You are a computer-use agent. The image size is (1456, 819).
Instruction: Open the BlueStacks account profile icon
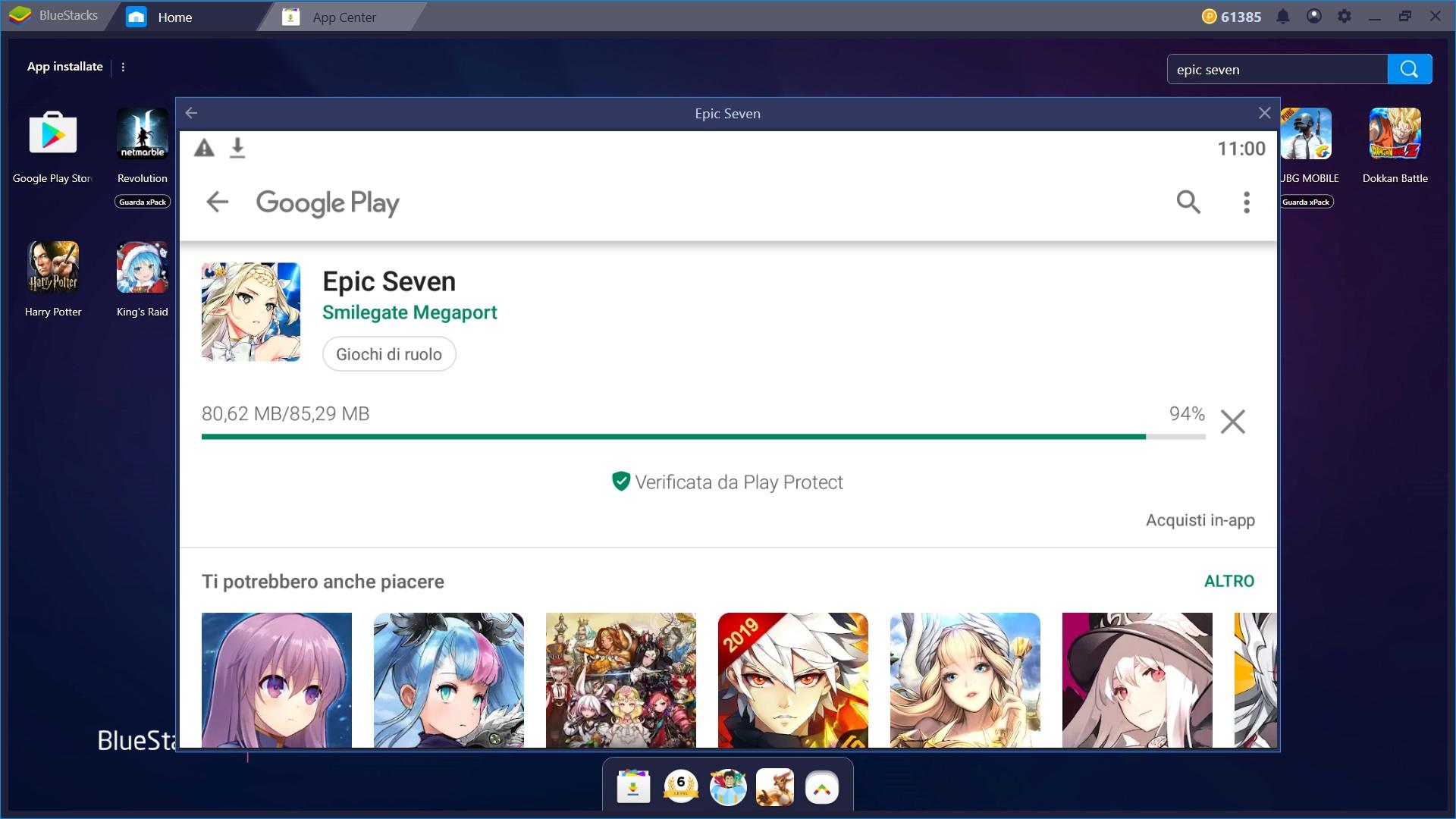1314,16
